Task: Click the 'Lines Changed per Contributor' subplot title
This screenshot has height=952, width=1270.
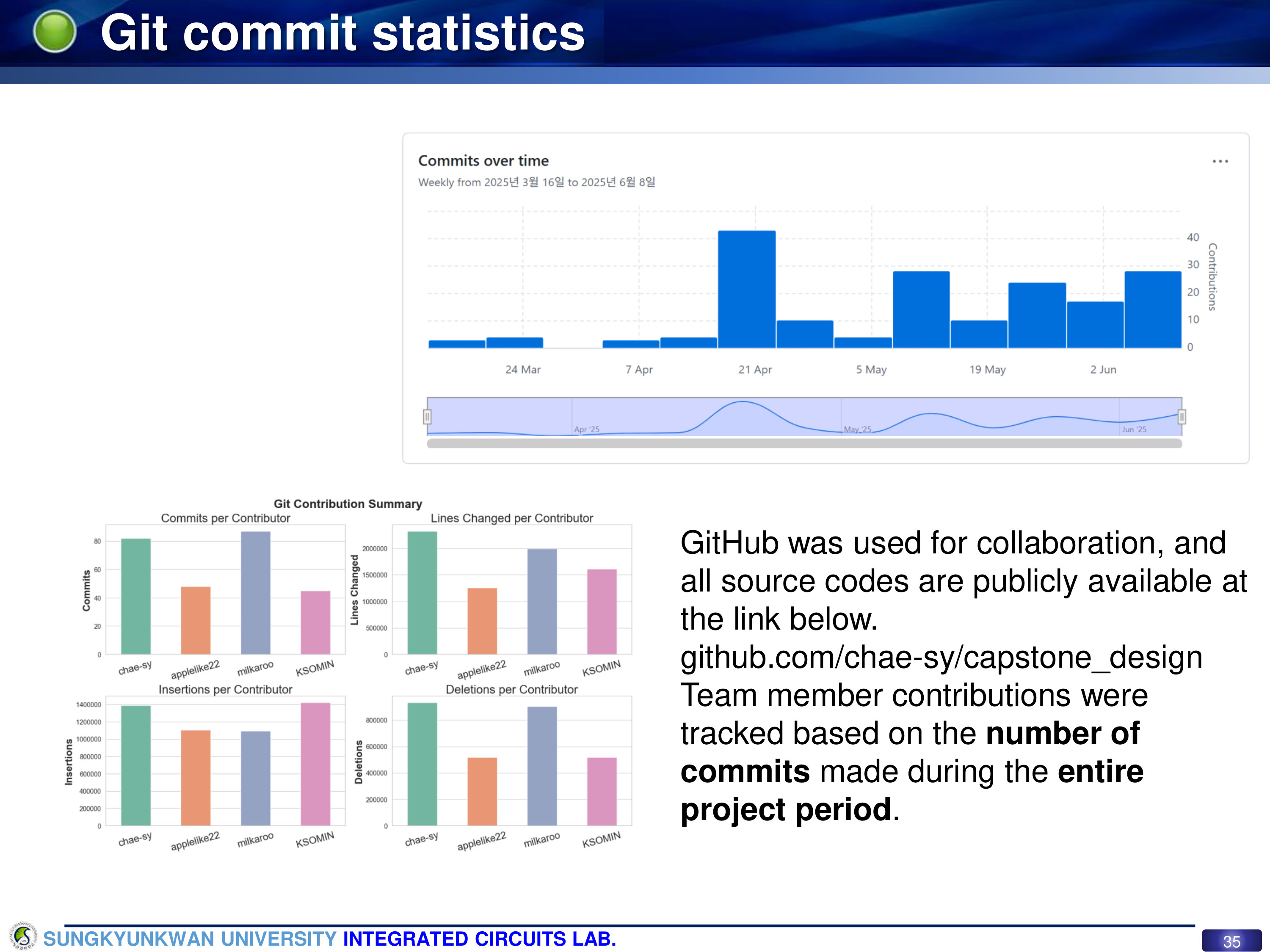Action: tap(511, 518)
